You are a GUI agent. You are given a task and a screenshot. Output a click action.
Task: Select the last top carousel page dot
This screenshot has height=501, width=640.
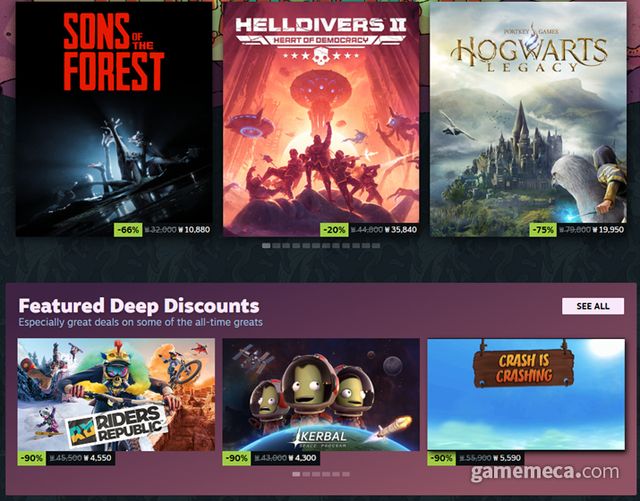(x=376, y=246)
